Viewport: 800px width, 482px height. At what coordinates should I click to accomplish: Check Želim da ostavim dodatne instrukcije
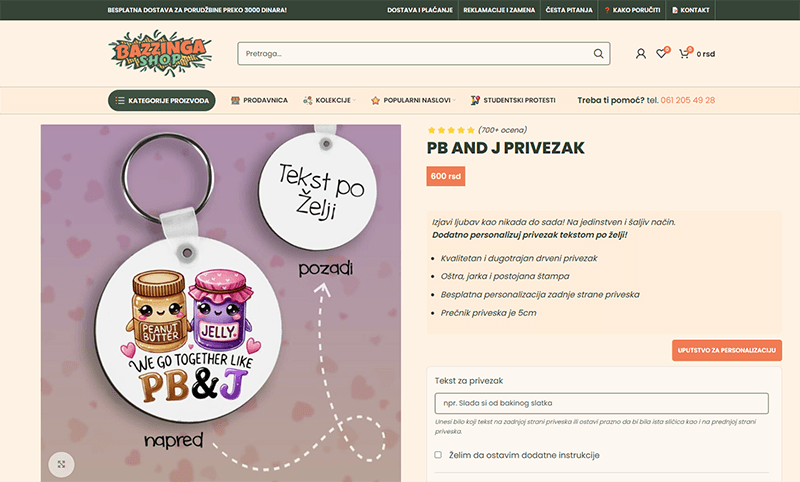click(438, 454)
